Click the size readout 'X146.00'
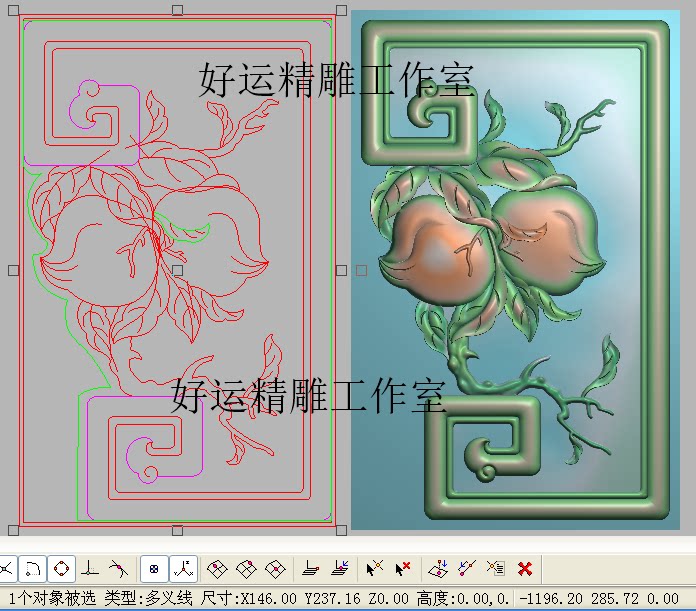The width and height of the screenshot is (696, 611). coord(269,599)
